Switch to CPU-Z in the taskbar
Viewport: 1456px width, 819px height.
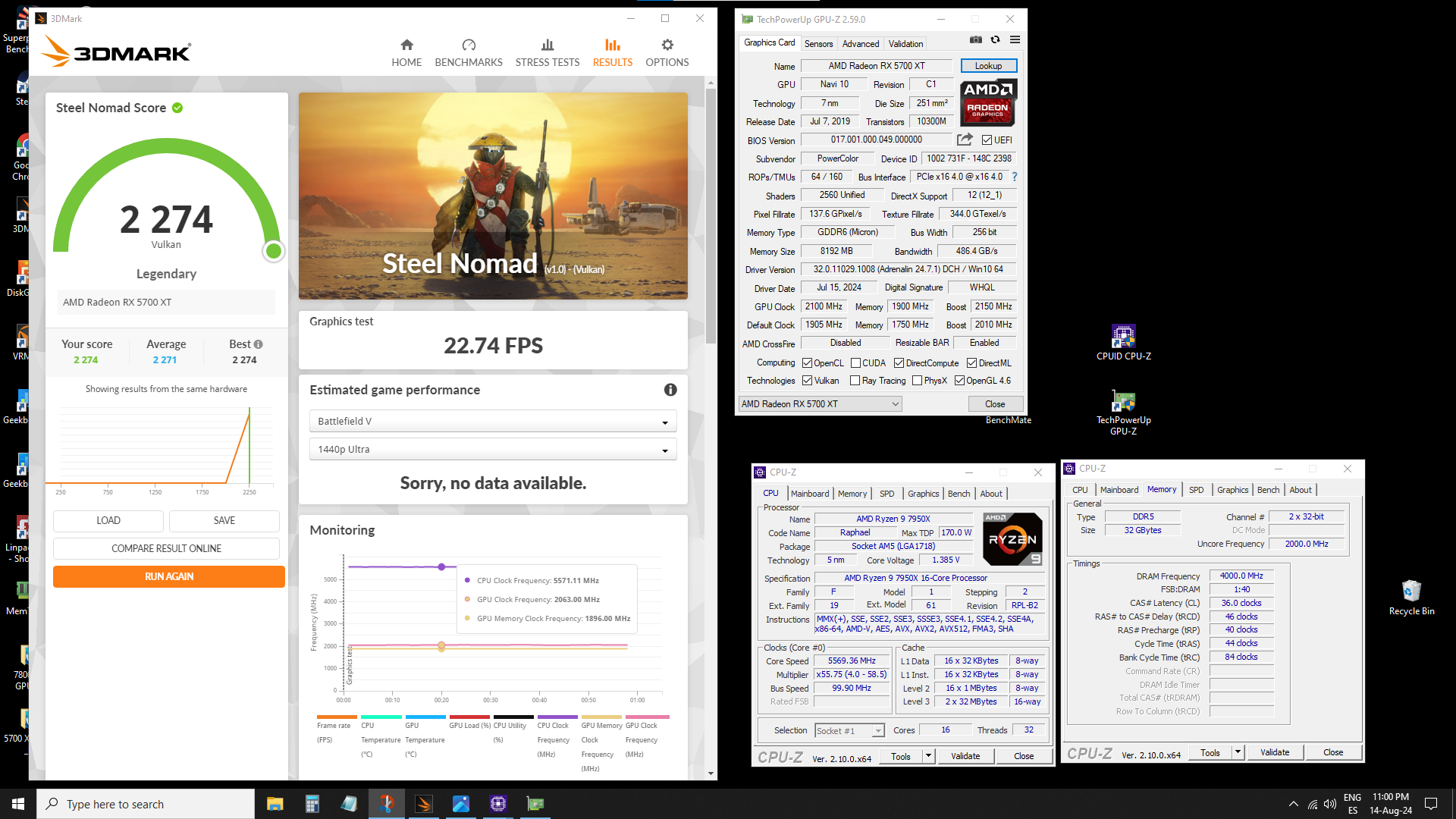point(498,804)
